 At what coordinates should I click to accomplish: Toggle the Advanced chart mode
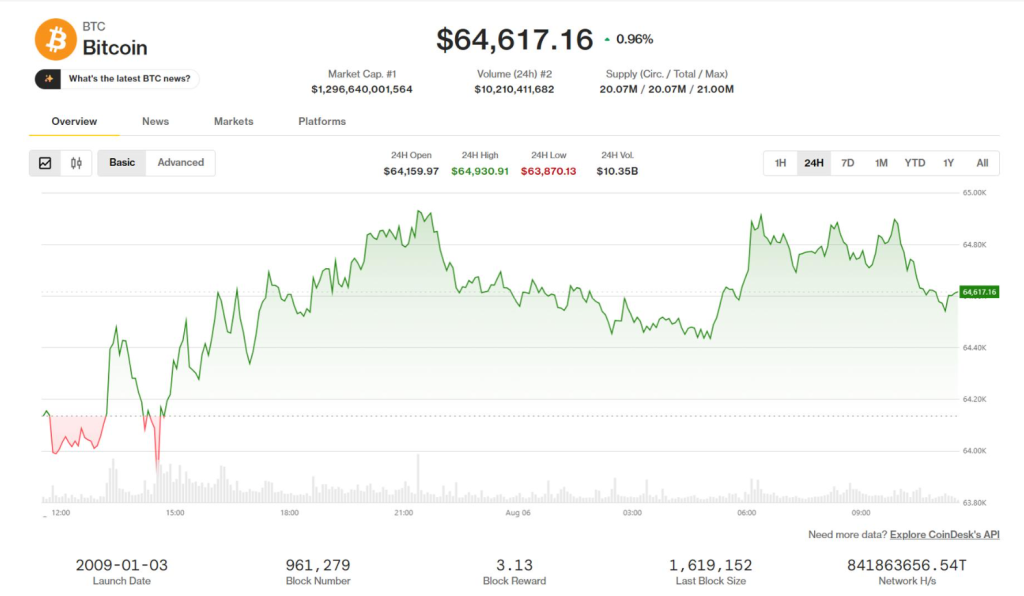pyautogui.click(x=180, y=163)
